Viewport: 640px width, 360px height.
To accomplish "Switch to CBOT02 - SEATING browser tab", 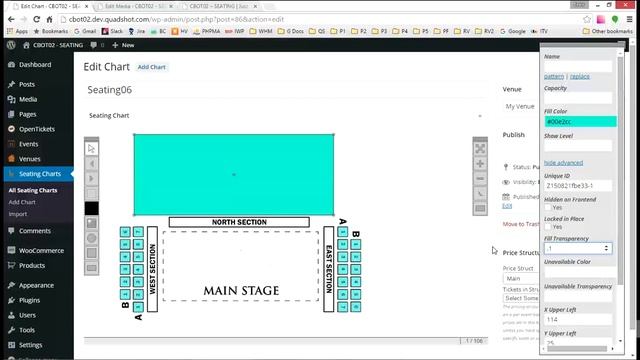I will click(x=219, y=6).
